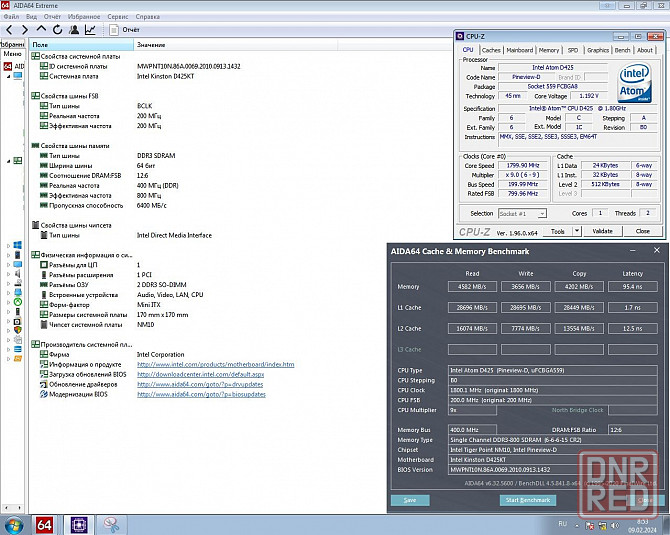This screenshot has height=535, width=670.
Task: Click the user profile icon in the toolbar
Action: coord(73,30)
